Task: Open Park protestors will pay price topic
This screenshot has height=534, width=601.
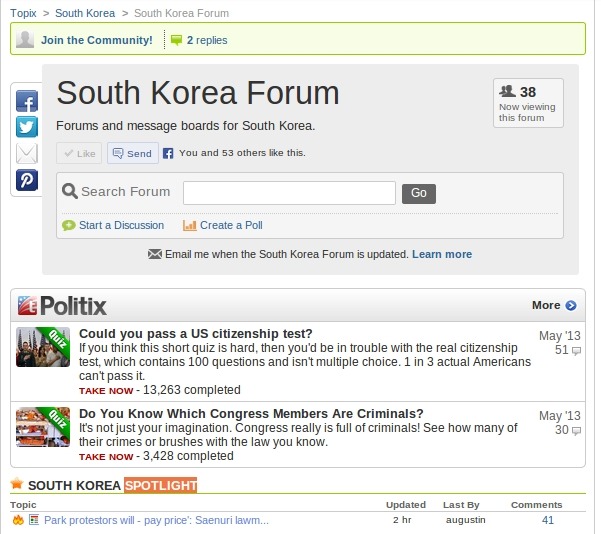Action: (156, 520)
